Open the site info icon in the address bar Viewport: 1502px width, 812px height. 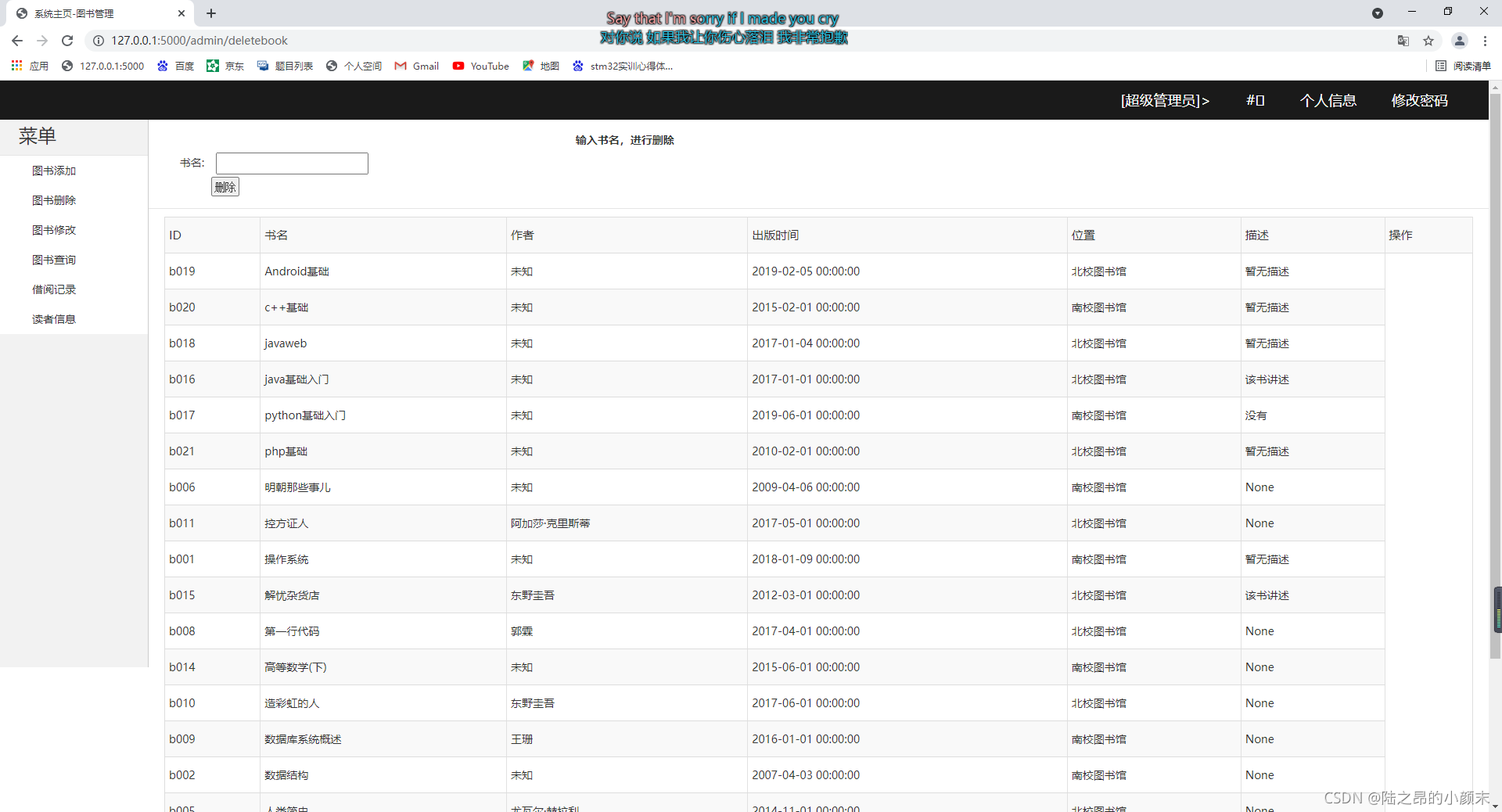(99, 41)
